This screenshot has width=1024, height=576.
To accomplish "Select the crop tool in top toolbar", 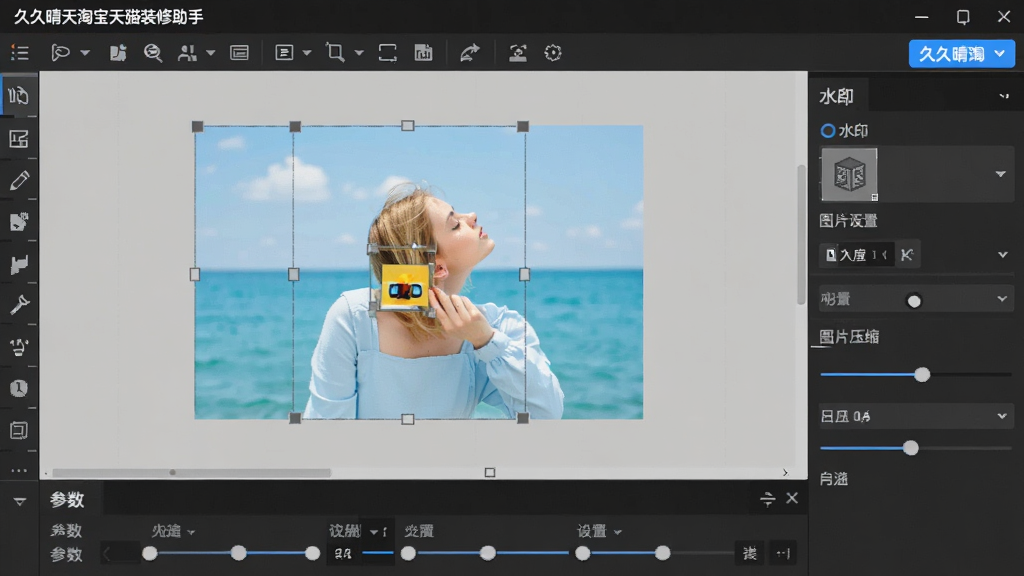I will pos(335,53).
